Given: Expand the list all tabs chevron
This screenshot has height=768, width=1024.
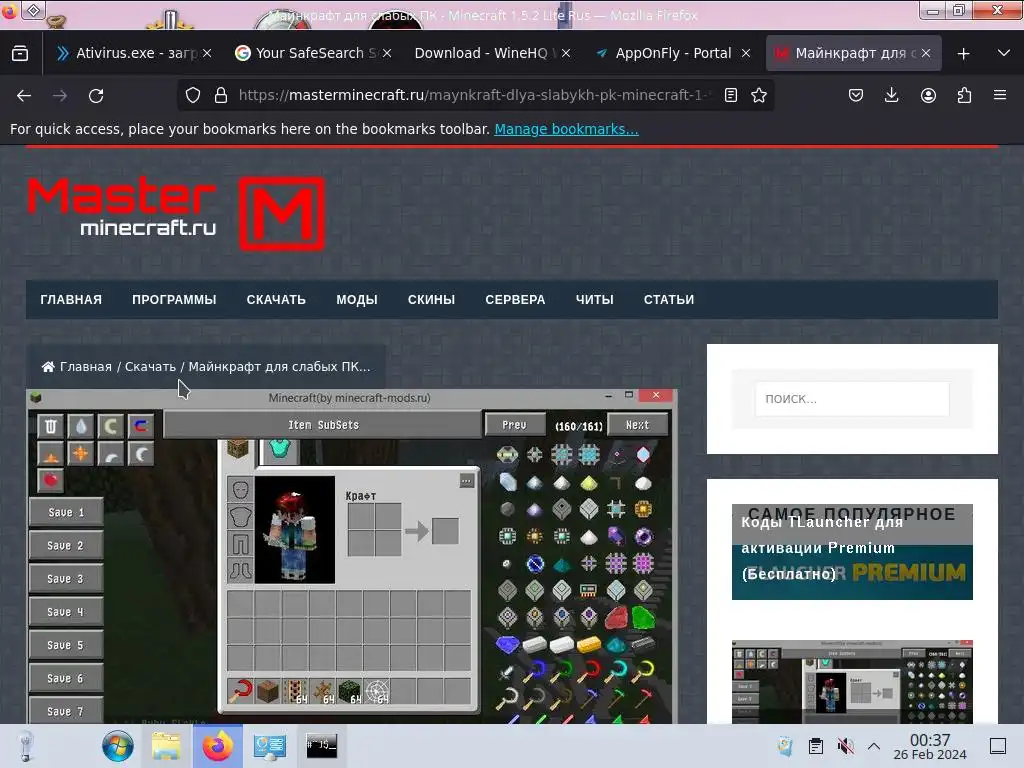Looking at the screenshot, I should (x=1004, y=53).
